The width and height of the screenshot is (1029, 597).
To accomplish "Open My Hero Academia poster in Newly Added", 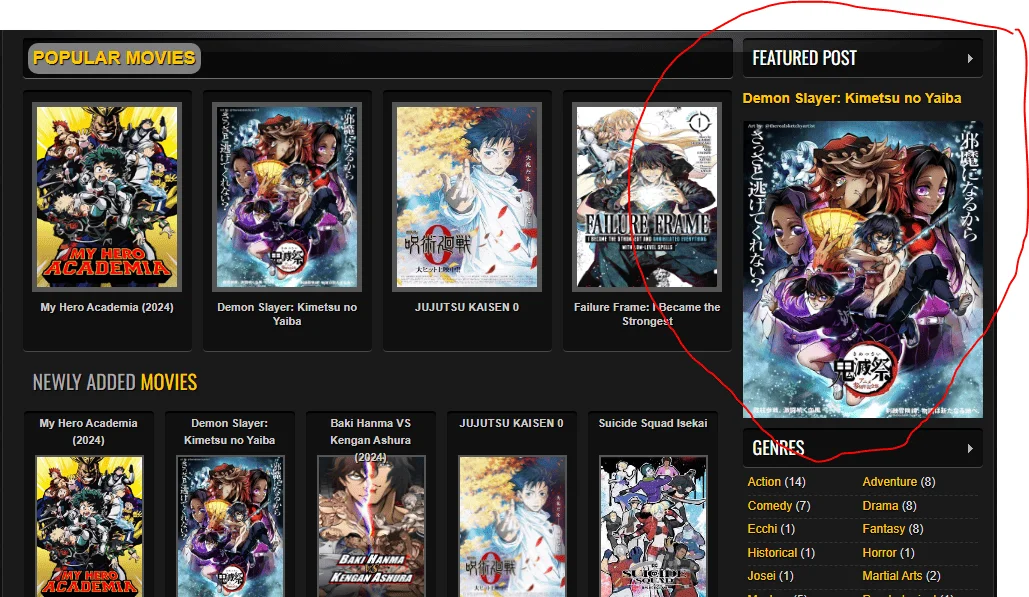I will 89,526.
